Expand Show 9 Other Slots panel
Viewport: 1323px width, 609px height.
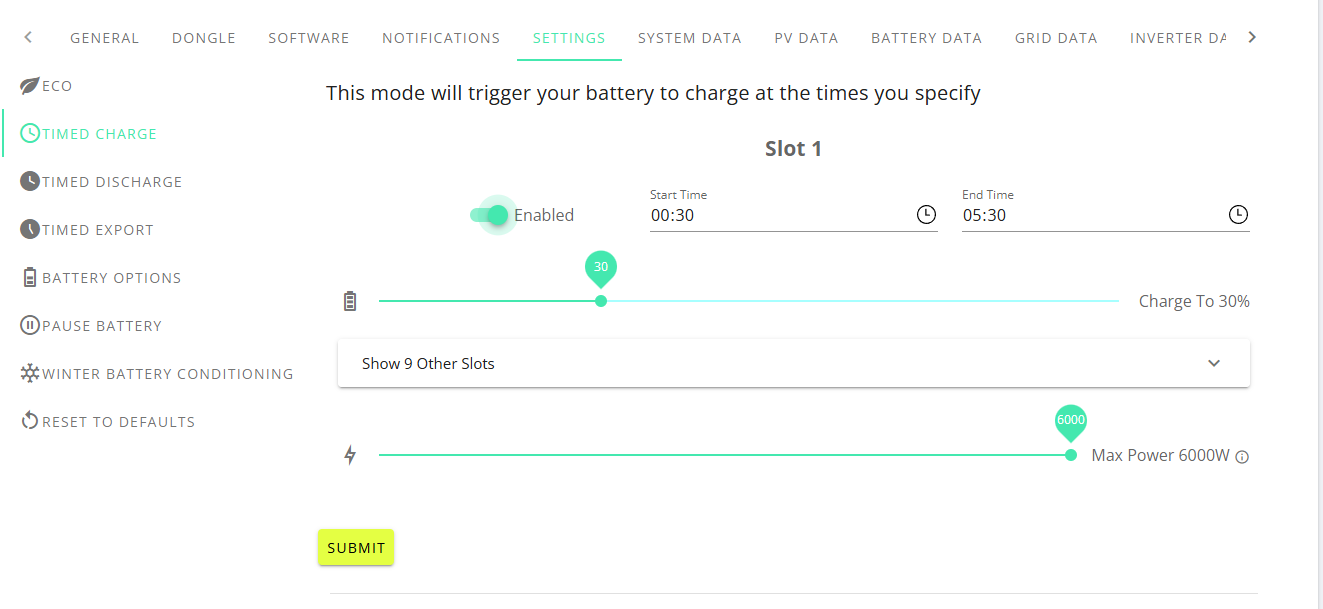[x=794, y=363]
